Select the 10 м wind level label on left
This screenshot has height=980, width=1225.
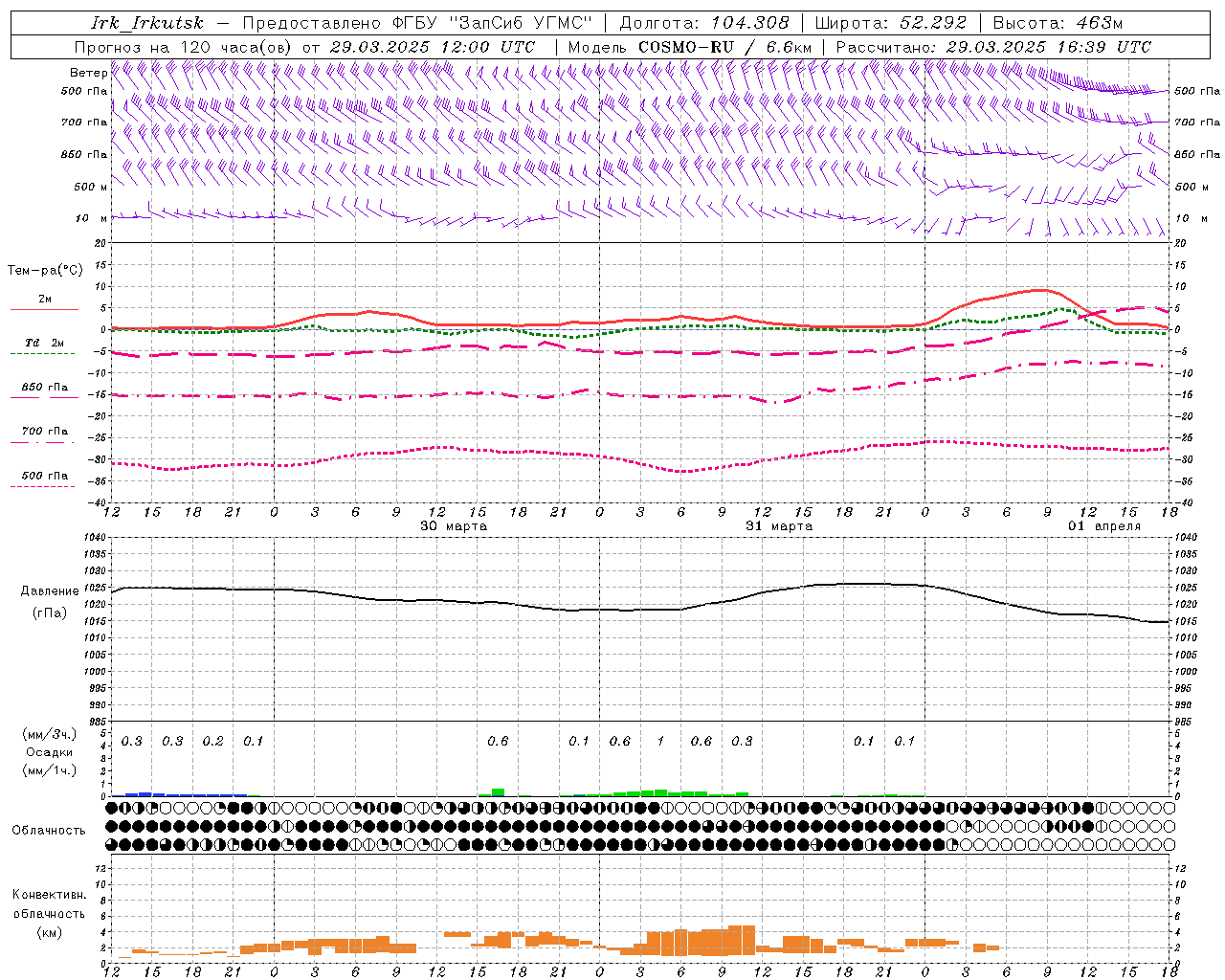92,218
